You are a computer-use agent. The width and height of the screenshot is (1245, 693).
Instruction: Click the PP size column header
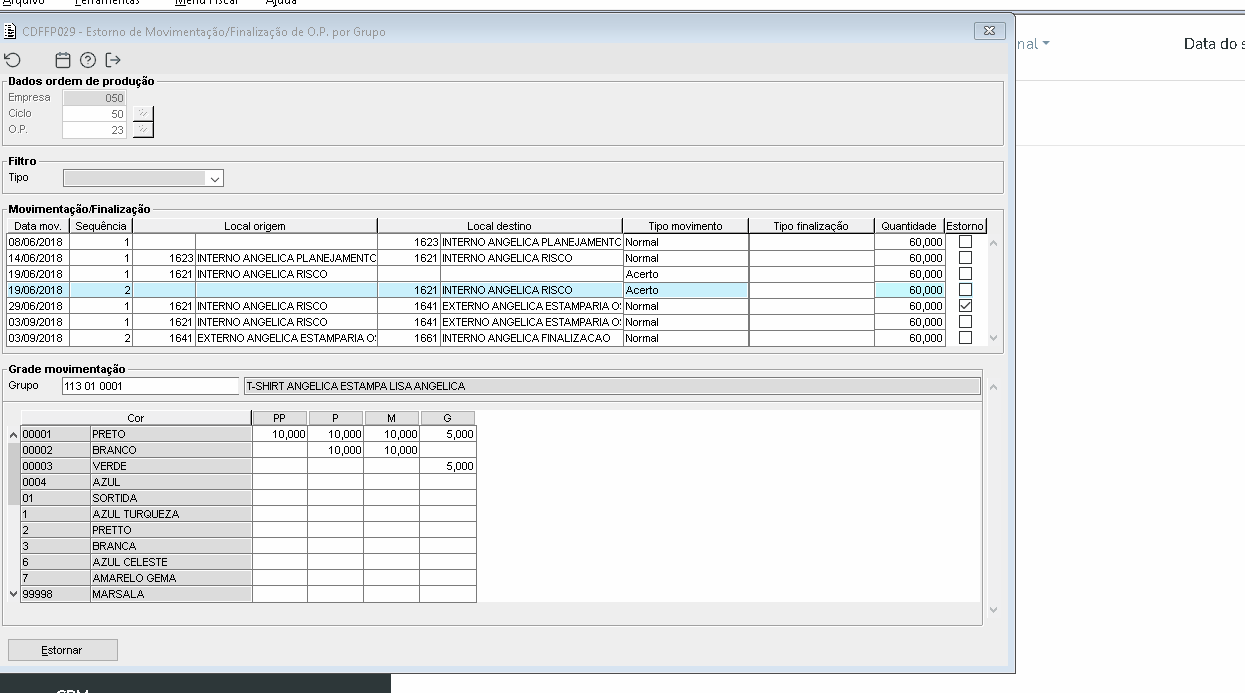point(279,418)
